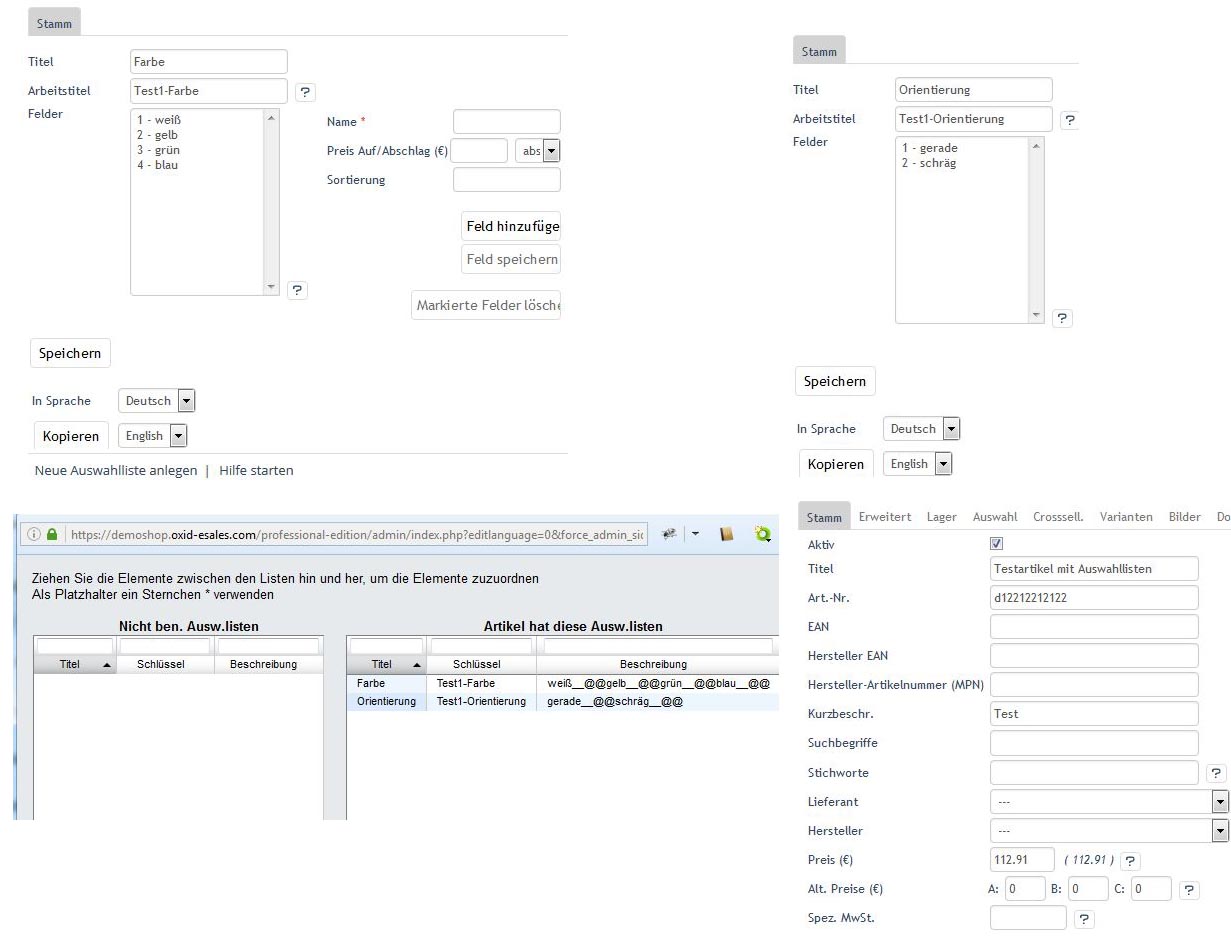
Task: Open help for Arbeitstitel Test1-Farbe
Action: (x=306, y=92)
